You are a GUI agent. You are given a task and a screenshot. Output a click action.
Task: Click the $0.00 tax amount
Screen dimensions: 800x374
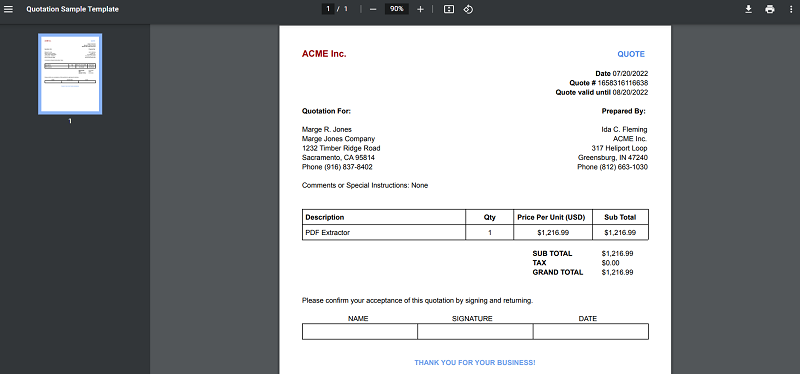click(x=611, y=263)
